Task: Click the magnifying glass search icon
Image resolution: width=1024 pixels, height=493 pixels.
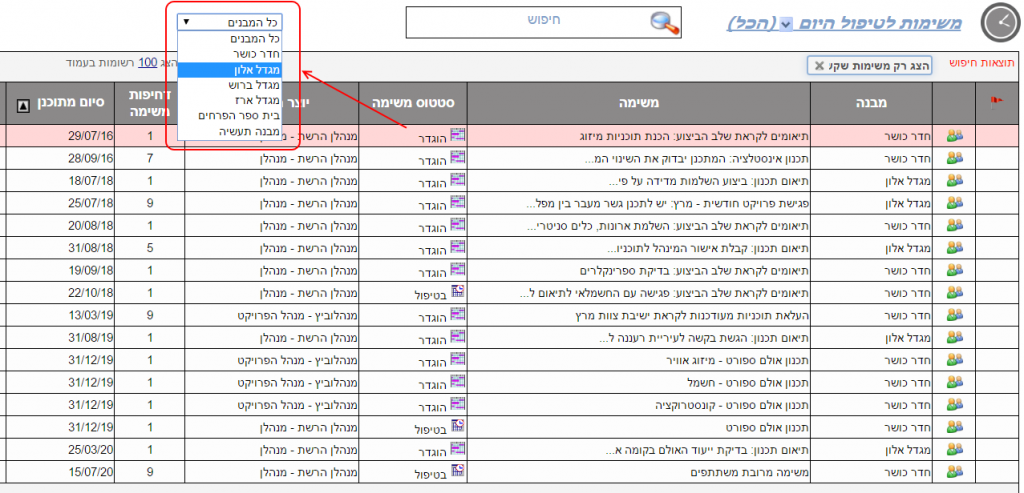Action: 663,22
